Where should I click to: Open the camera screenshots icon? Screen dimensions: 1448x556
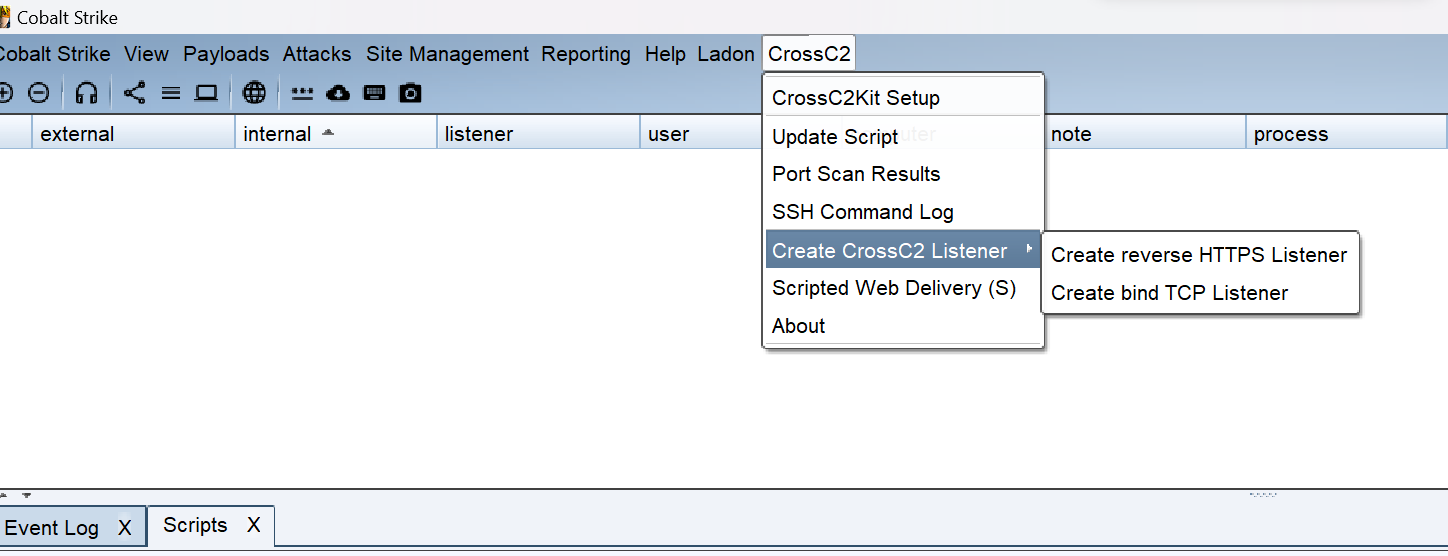tap(410, 93)
